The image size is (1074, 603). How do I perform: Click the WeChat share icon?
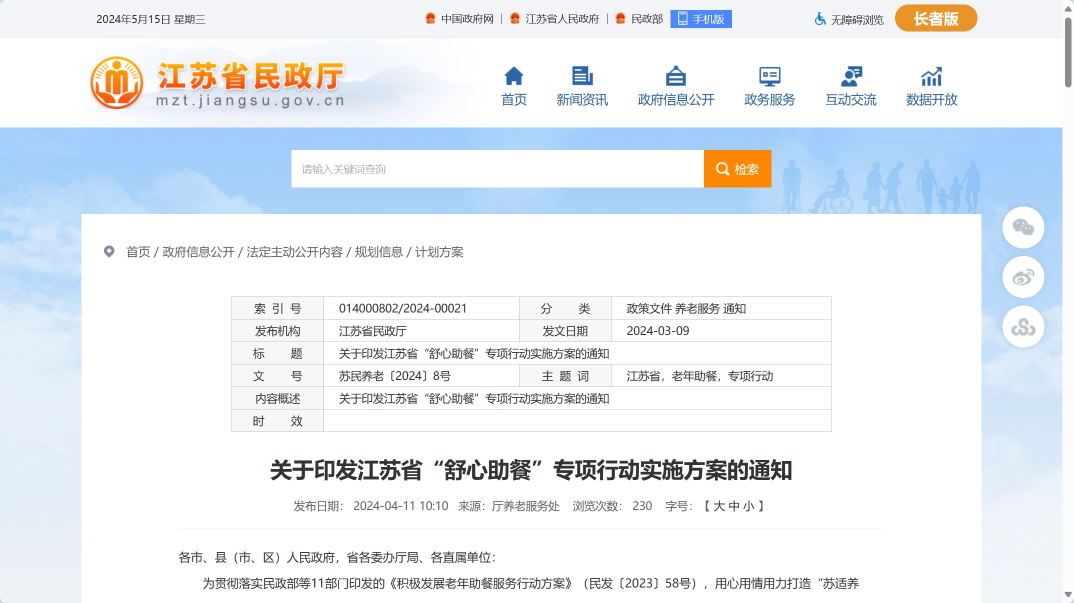[x=1023, y=227]
